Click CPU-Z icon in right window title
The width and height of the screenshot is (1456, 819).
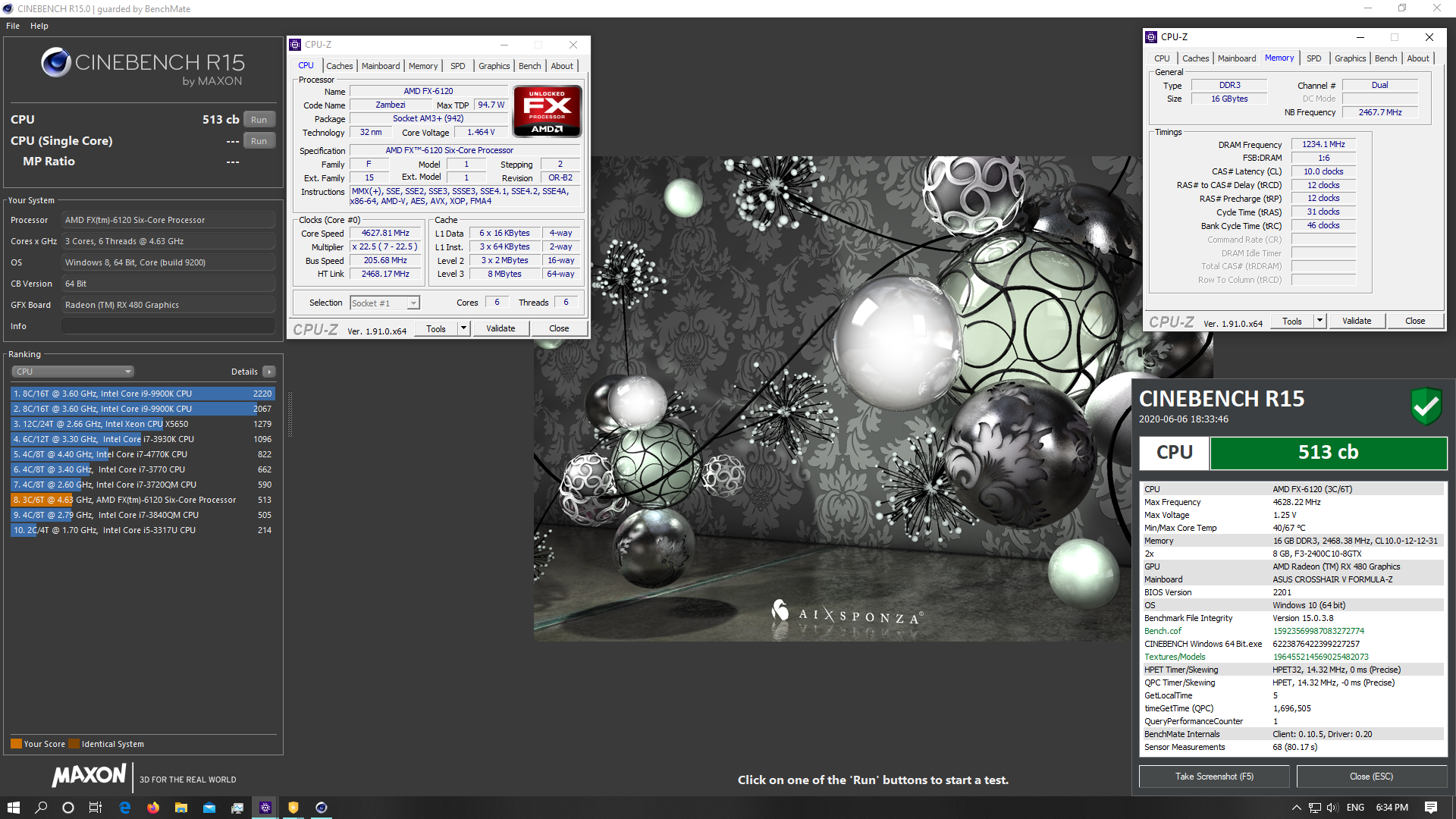1151,37
